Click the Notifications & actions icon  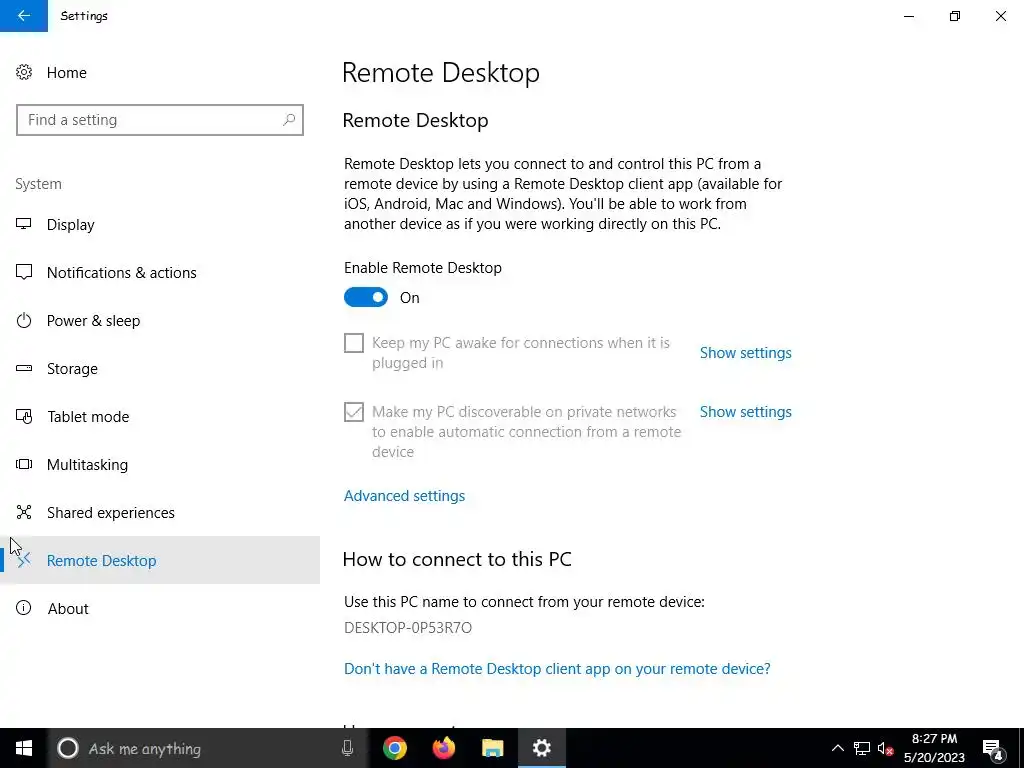[x=24, y=272]
